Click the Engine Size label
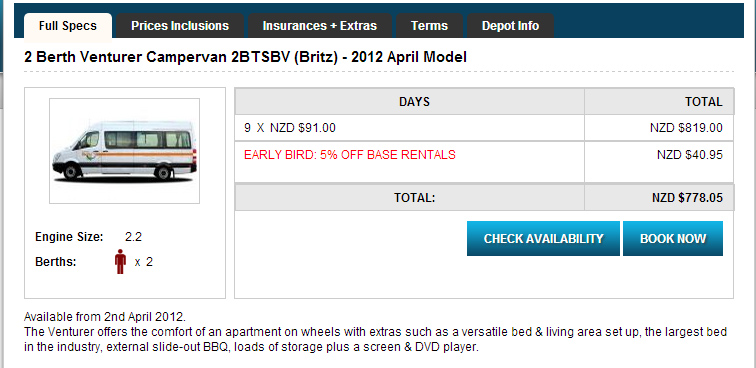Image resolution: width=756 pixels, height=368 pixels. 69,237
